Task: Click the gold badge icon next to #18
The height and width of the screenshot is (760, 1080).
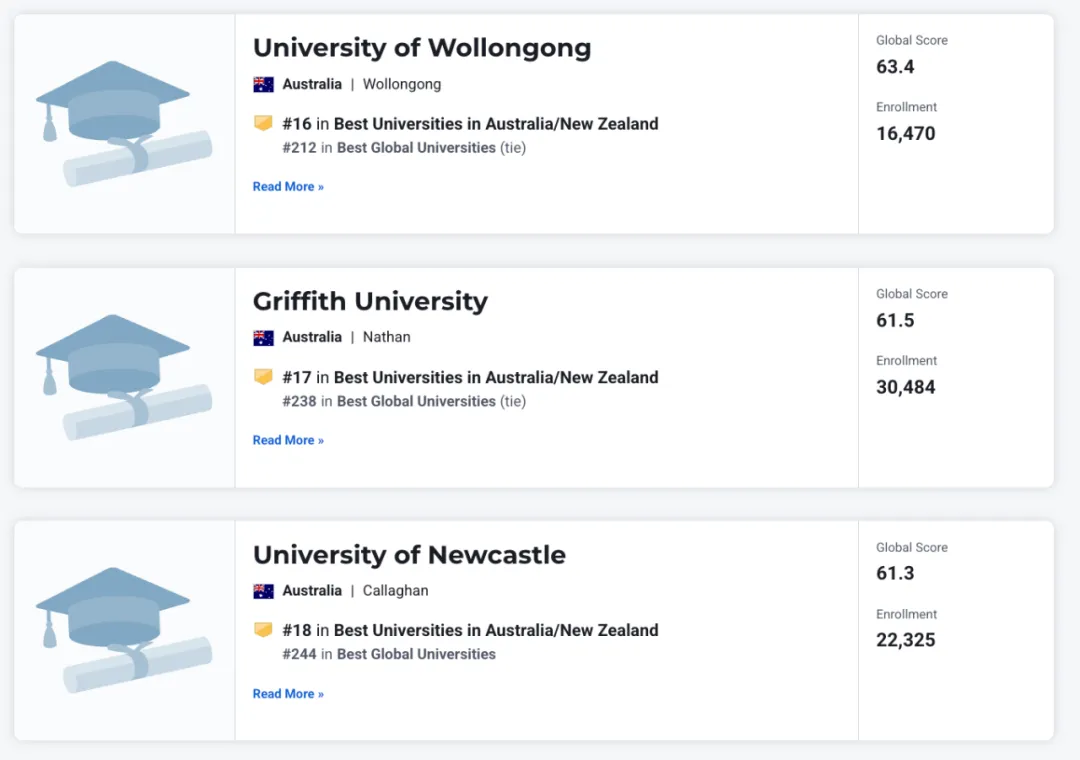Action: point(263,630)
